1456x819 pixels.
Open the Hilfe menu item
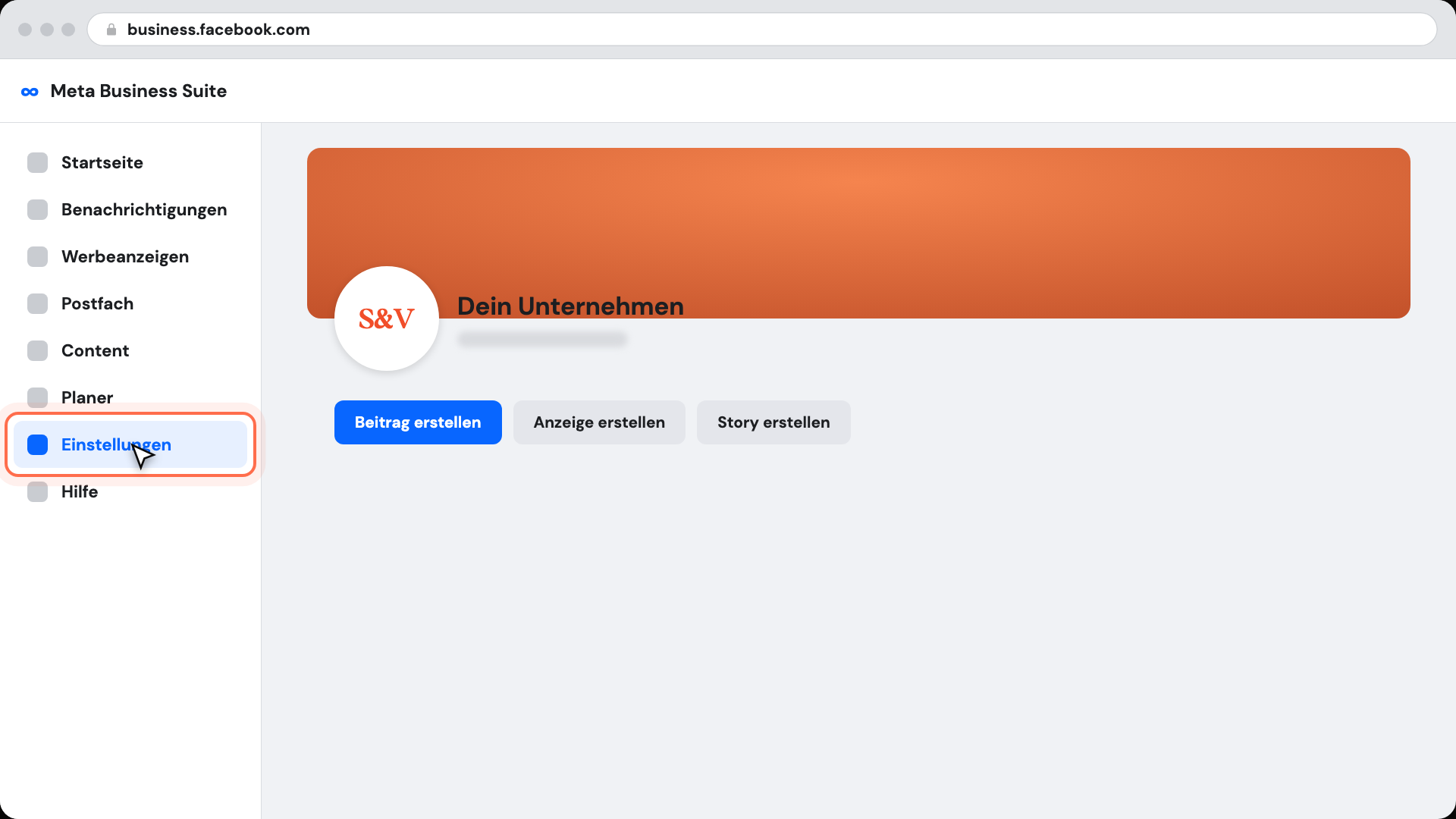coord(130,491)
